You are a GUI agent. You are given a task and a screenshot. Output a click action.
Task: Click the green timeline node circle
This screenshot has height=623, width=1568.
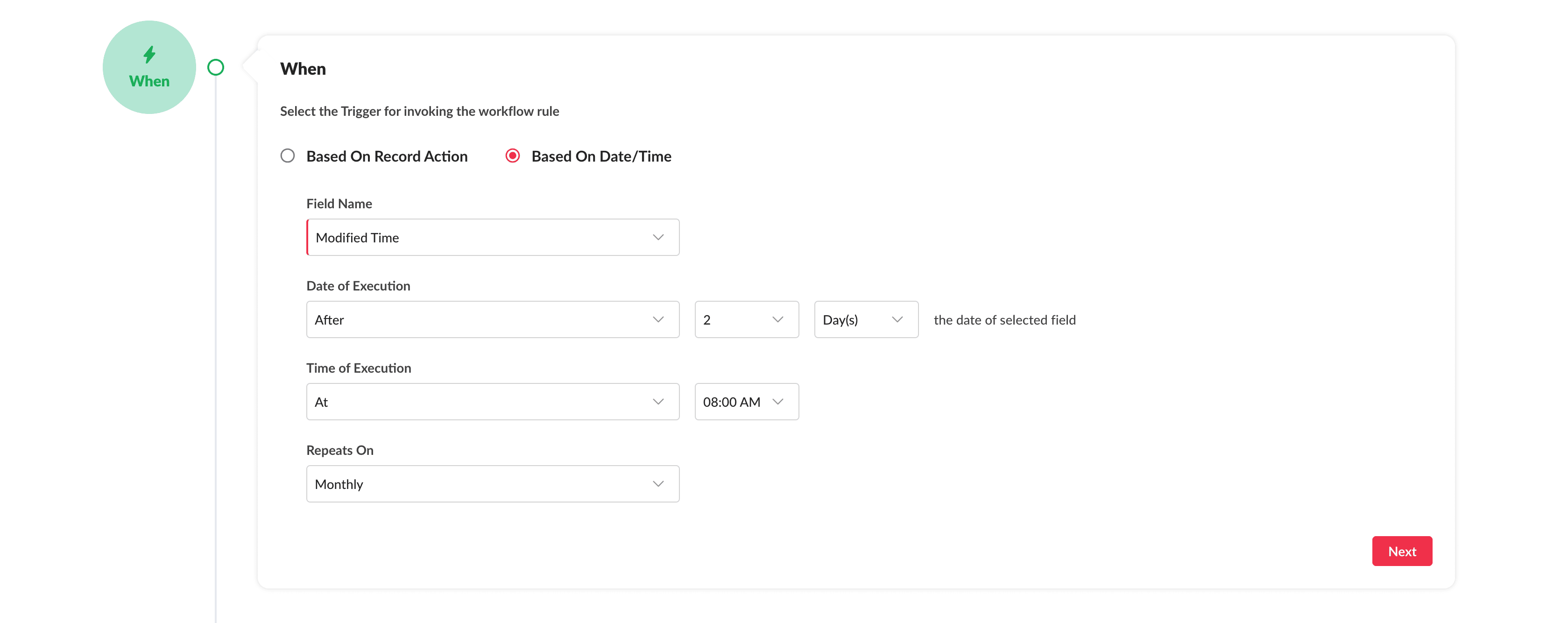[215, 67]
